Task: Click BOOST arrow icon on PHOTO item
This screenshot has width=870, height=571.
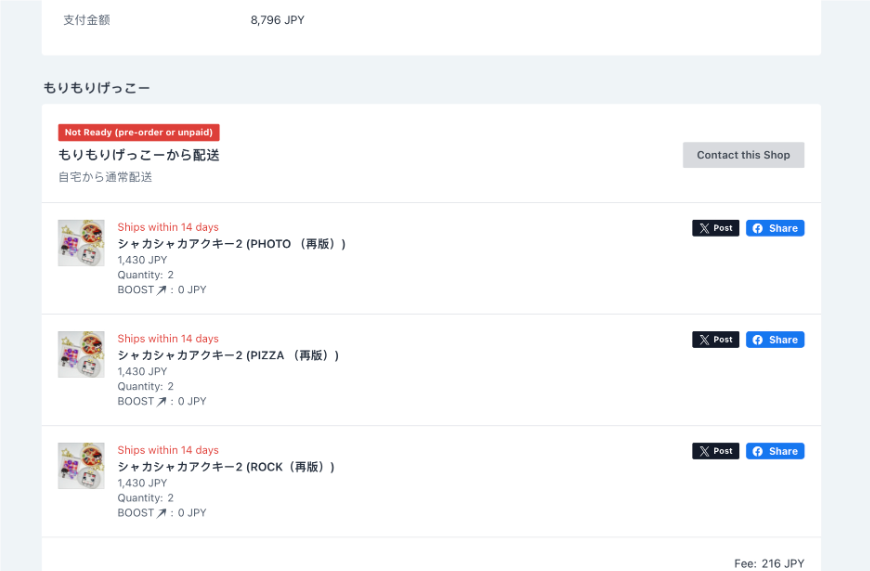Action: tap(162, 290)
